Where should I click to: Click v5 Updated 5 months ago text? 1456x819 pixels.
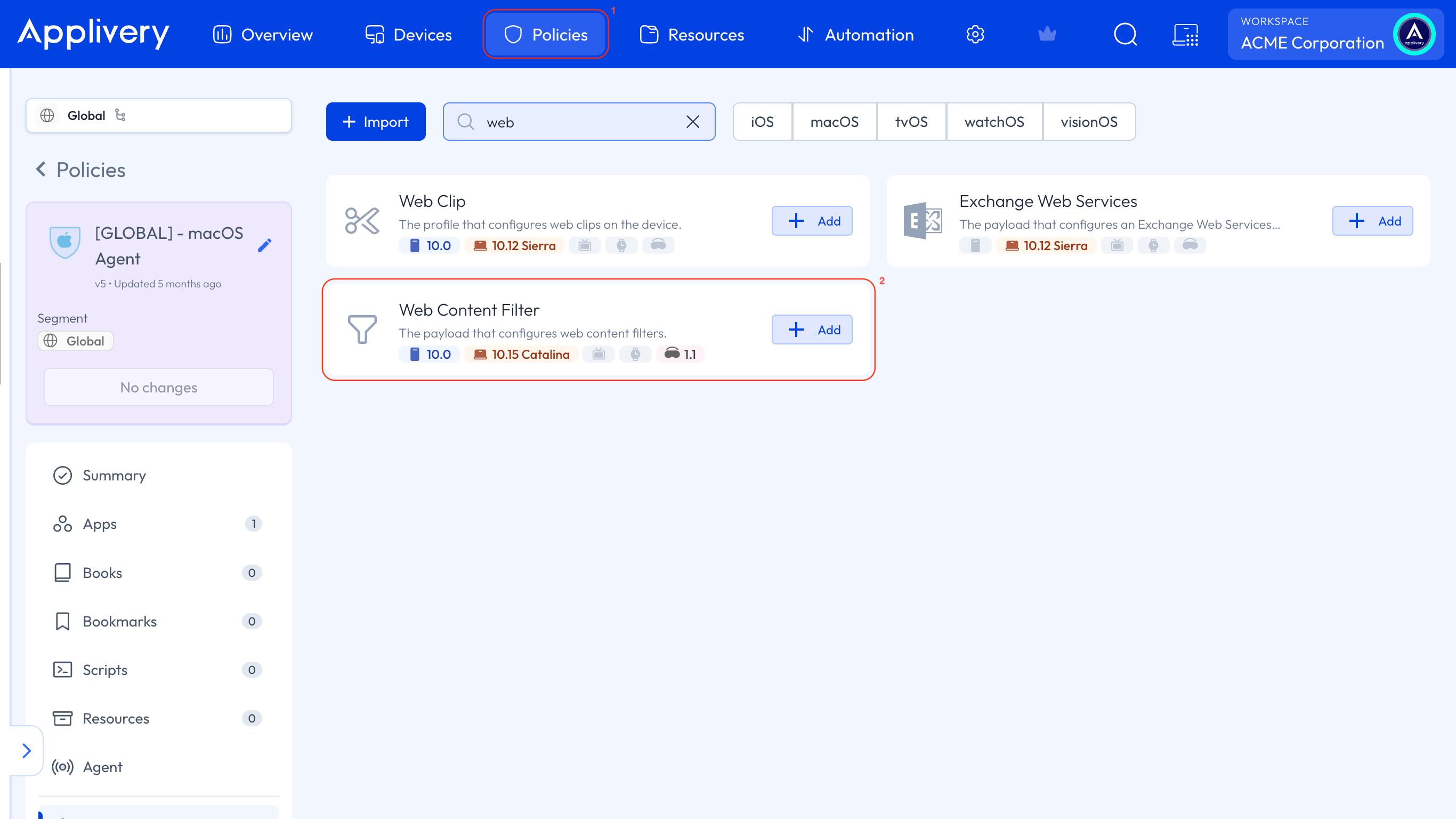[158, 284]
